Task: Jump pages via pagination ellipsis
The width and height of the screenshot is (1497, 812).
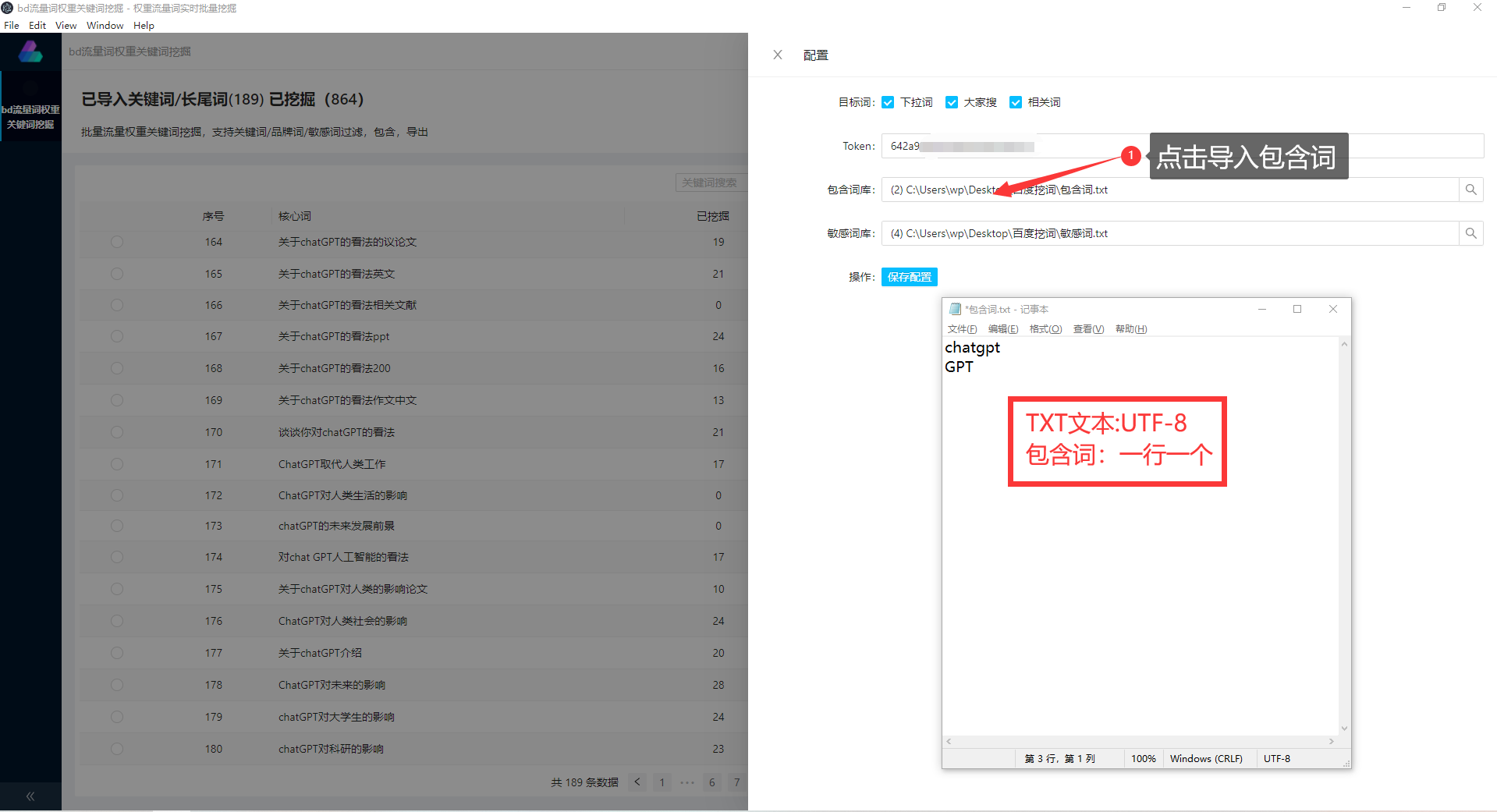Action: pyautogui.click(x=686, y=782)
